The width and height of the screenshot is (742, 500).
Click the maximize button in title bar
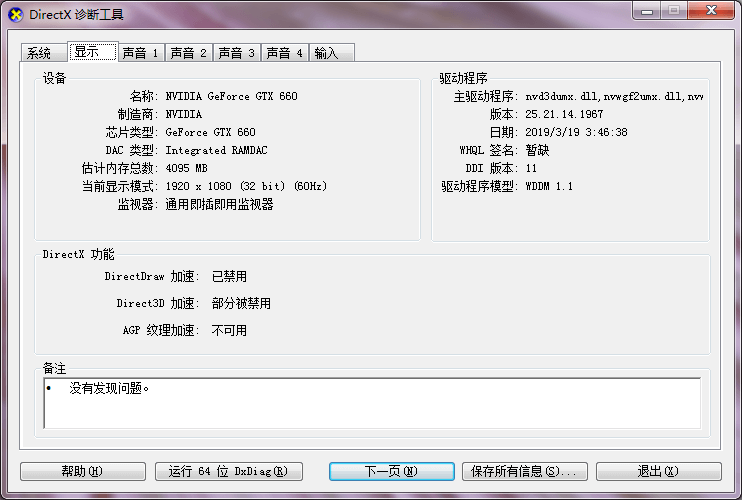[x=674, y=11]
